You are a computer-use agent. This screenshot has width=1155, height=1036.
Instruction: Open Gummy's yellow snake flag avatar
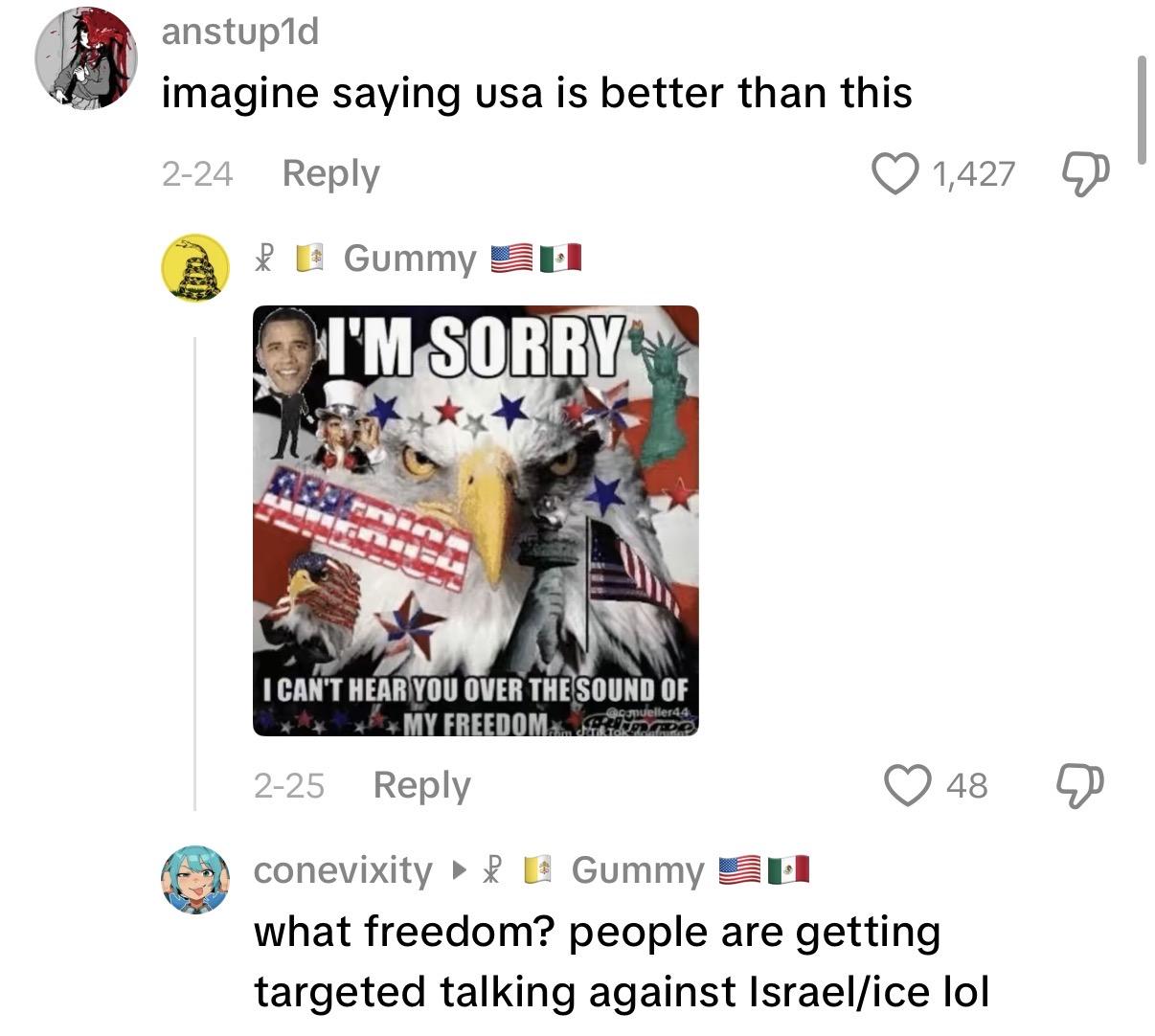click(x=194, y=268)
